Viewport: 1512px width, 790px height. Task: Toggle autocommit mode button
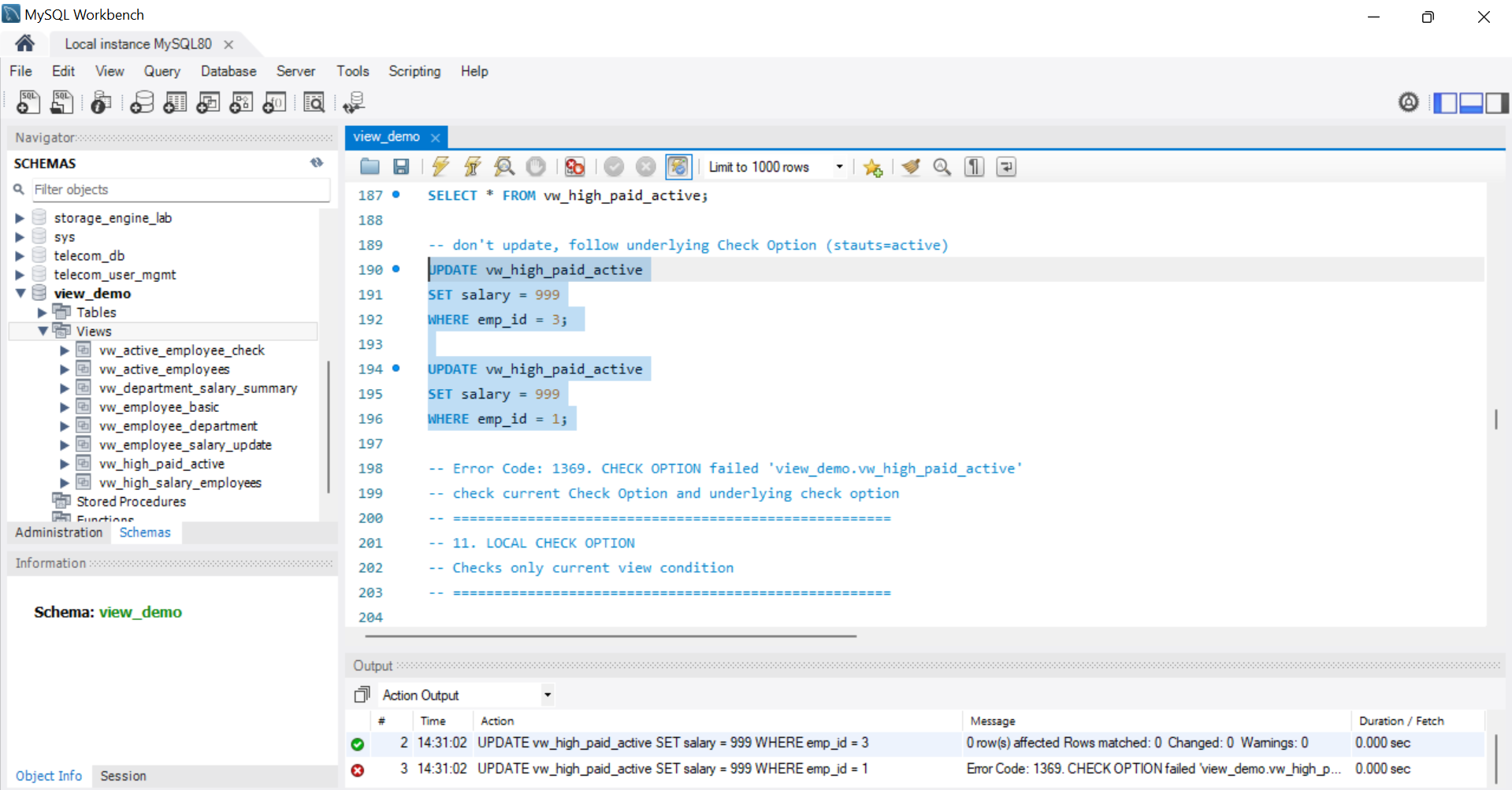[x=678, y=167]
